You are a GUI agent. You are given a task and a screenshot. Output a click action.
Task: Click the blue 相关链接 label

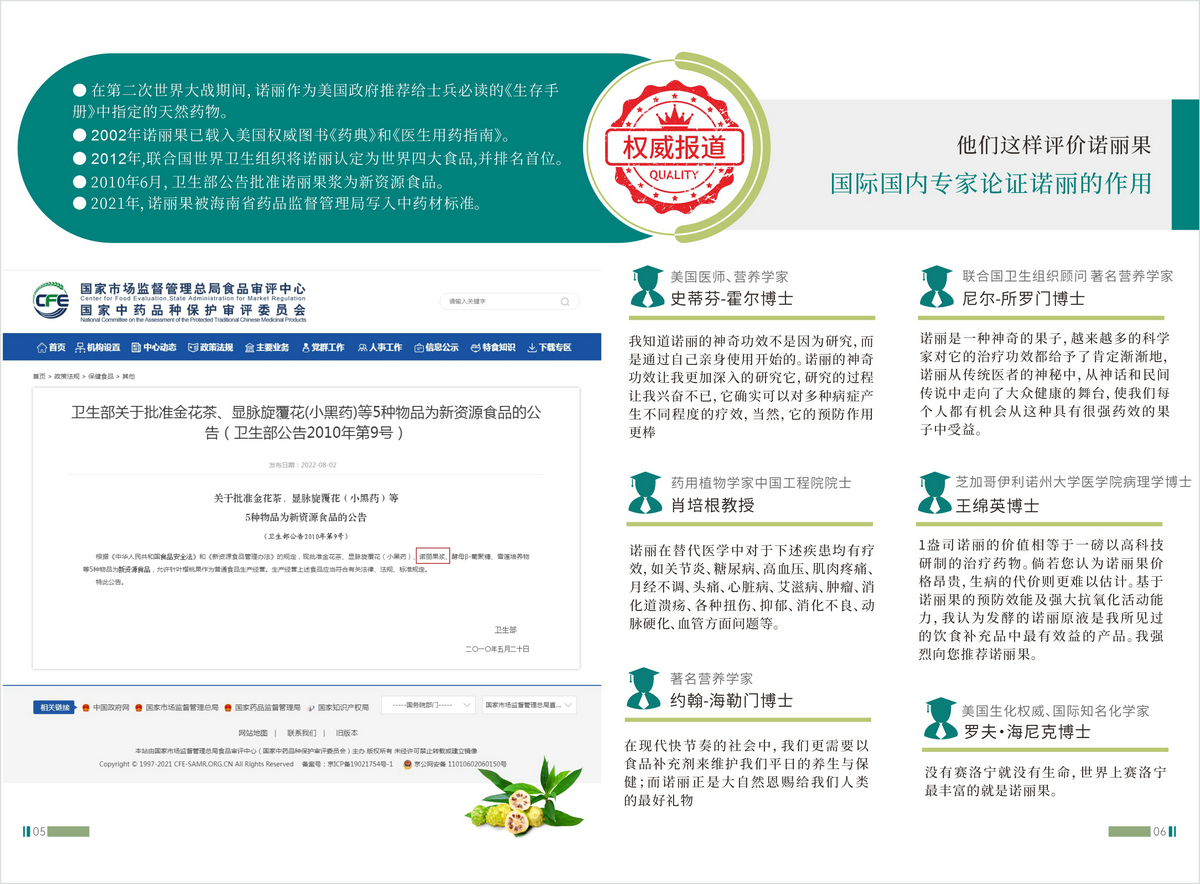55,707
